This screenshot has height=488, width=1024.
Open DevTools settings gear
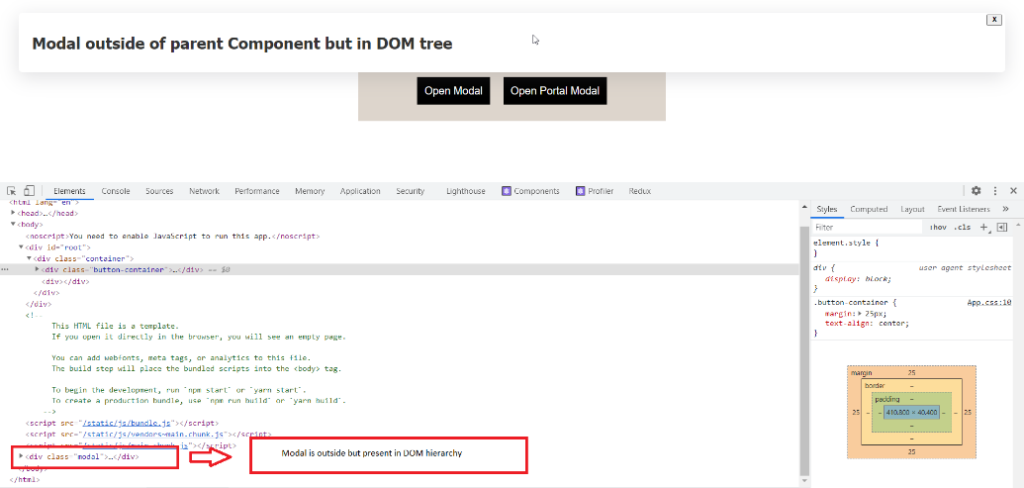pos(976,191)
